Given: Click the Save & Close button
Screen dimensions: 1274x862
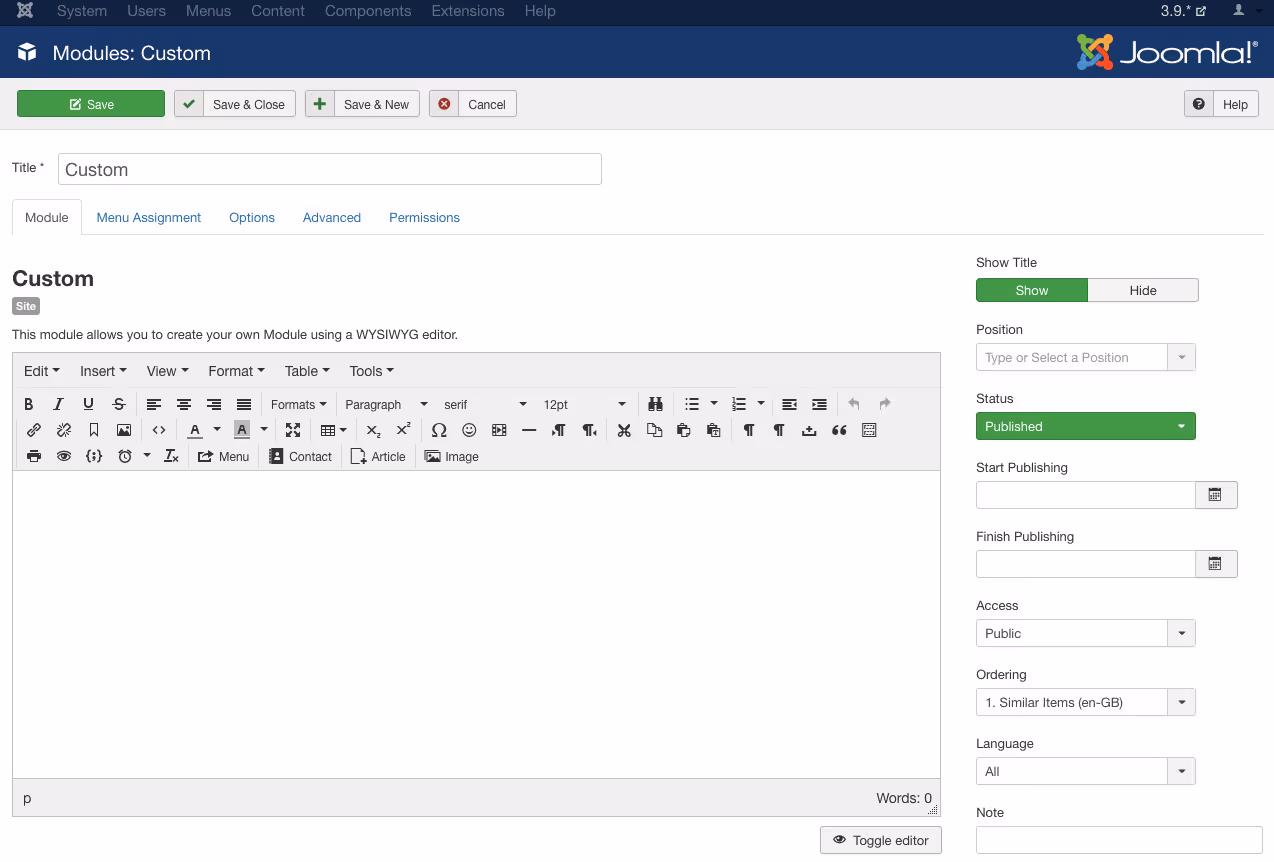Looking at the screenshot, I should pos(234,103).
